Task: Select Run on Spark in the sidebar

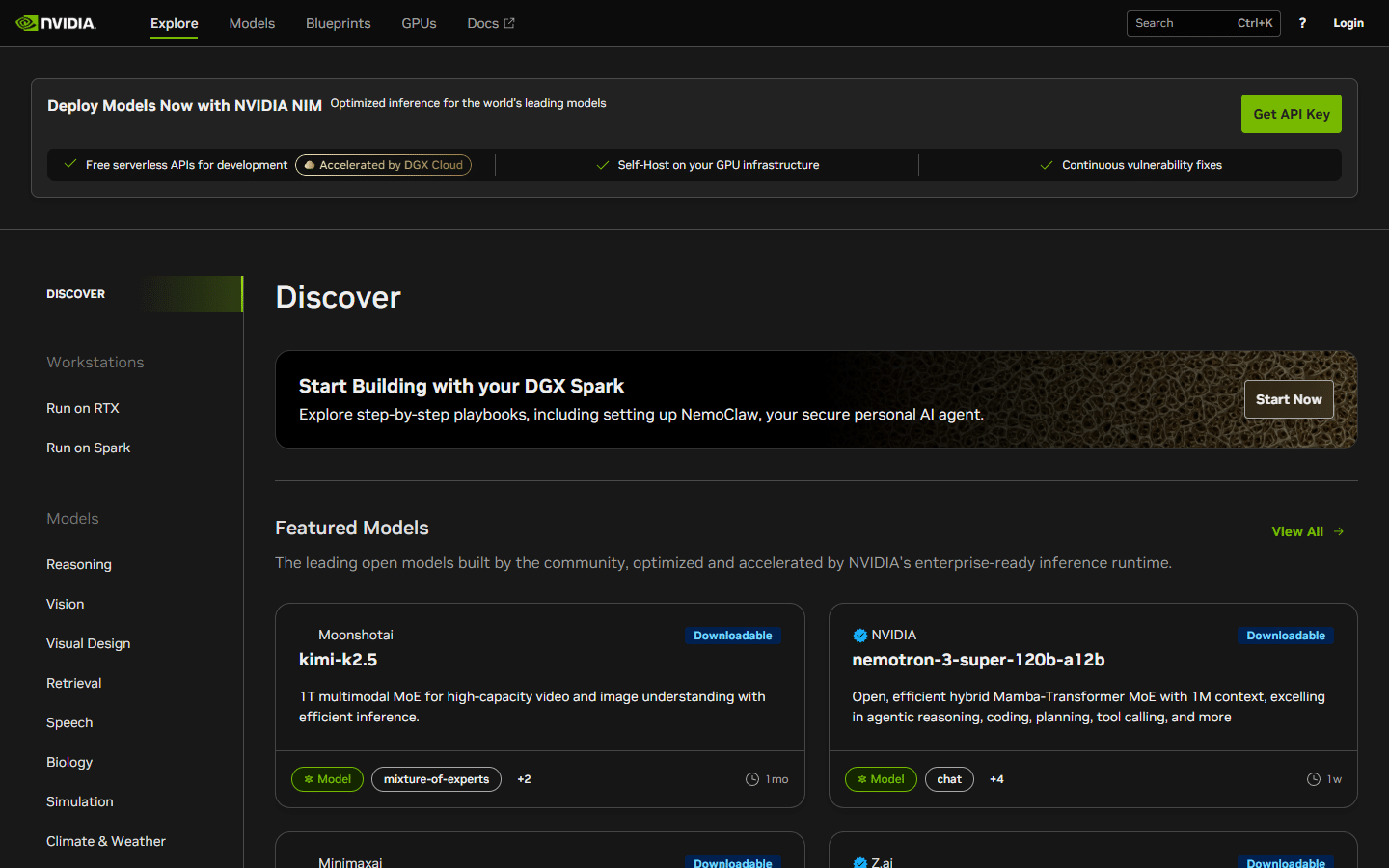Action: [x=88, y=448]
